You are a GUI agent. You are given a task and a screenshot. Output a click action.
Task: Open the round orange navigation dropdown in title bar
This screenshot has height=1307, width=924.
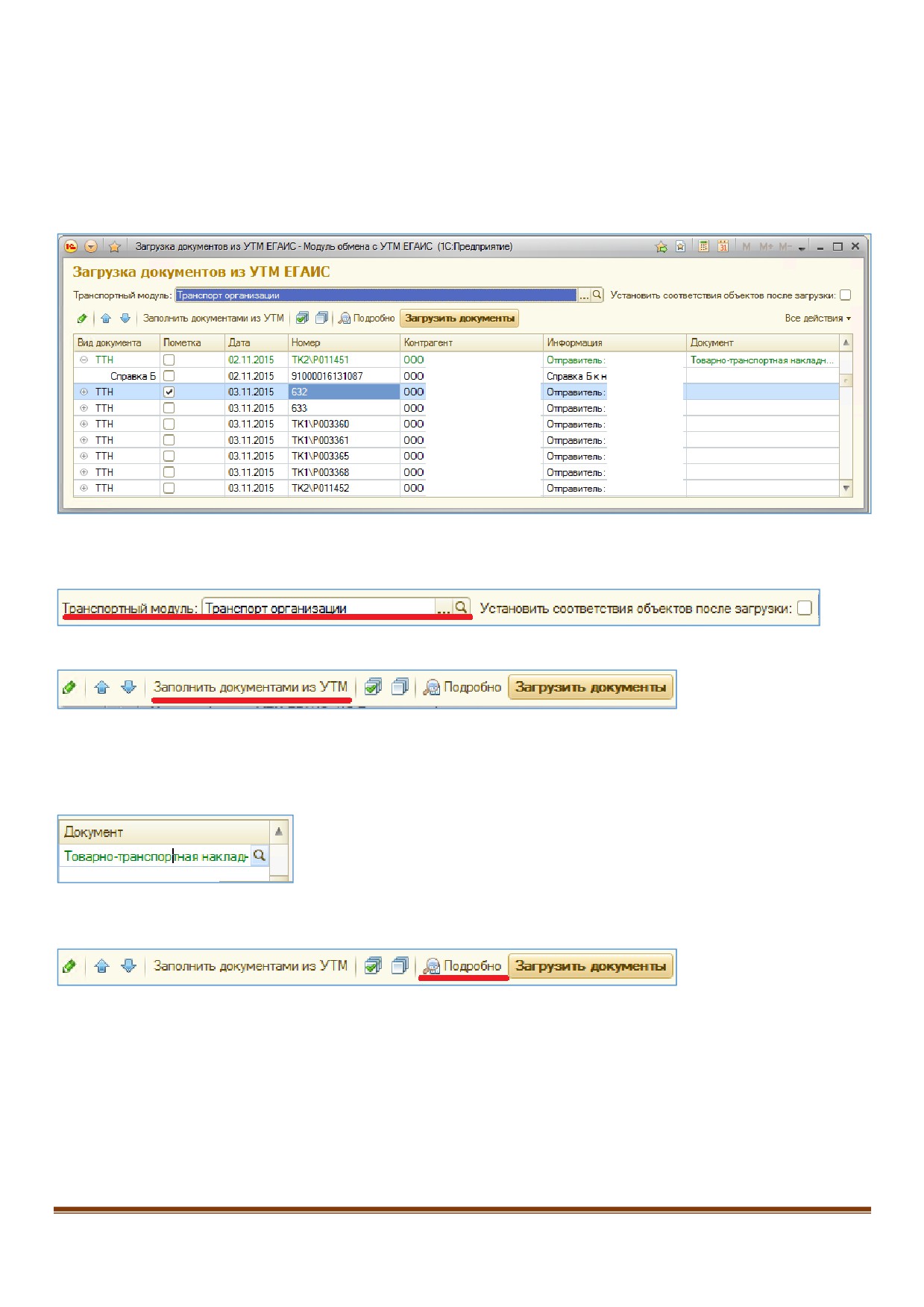pyautogui.click(x=91, y=246)
